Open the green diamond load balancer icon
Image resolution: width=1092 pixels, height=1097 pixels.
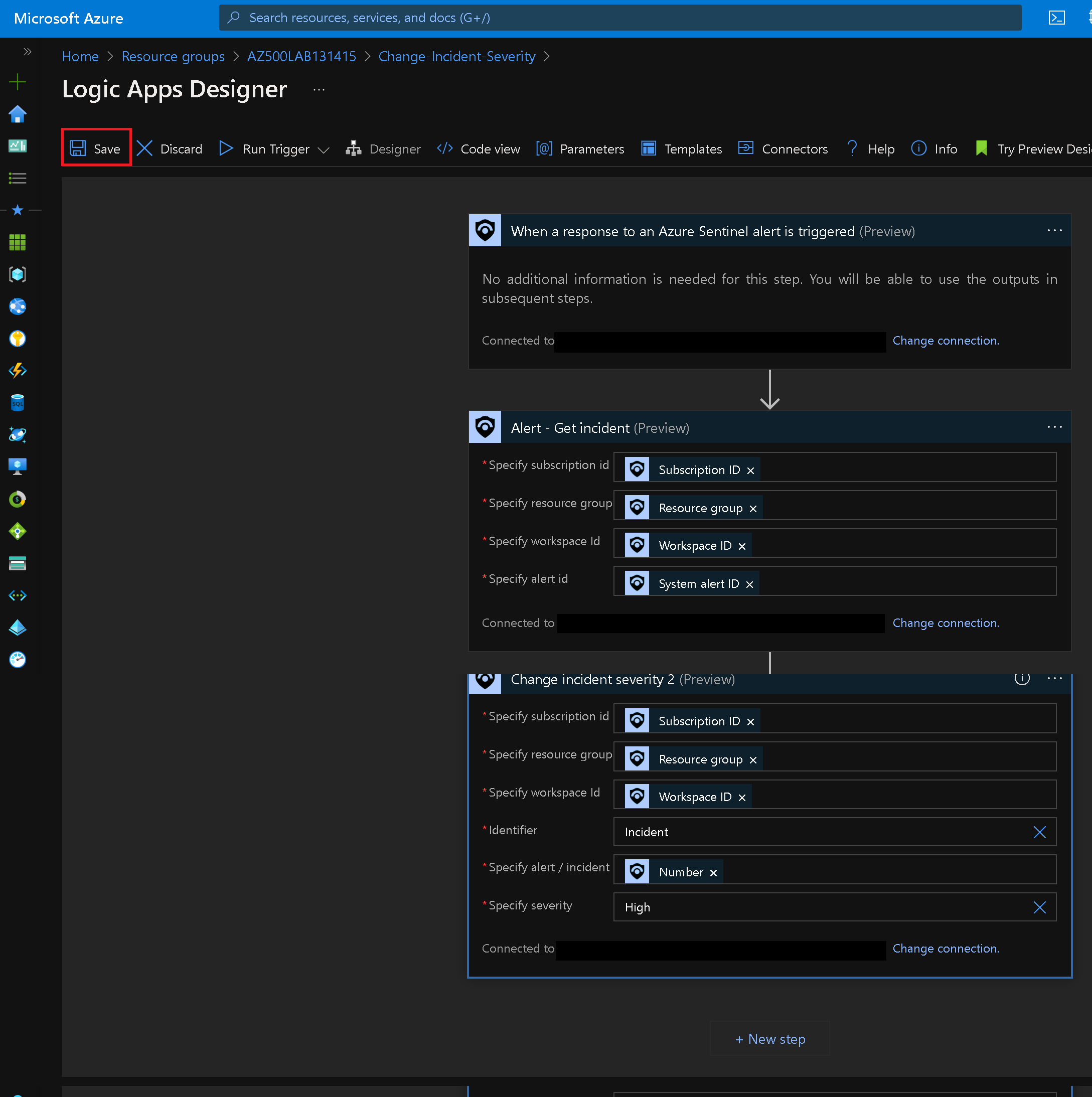point(18,532)
